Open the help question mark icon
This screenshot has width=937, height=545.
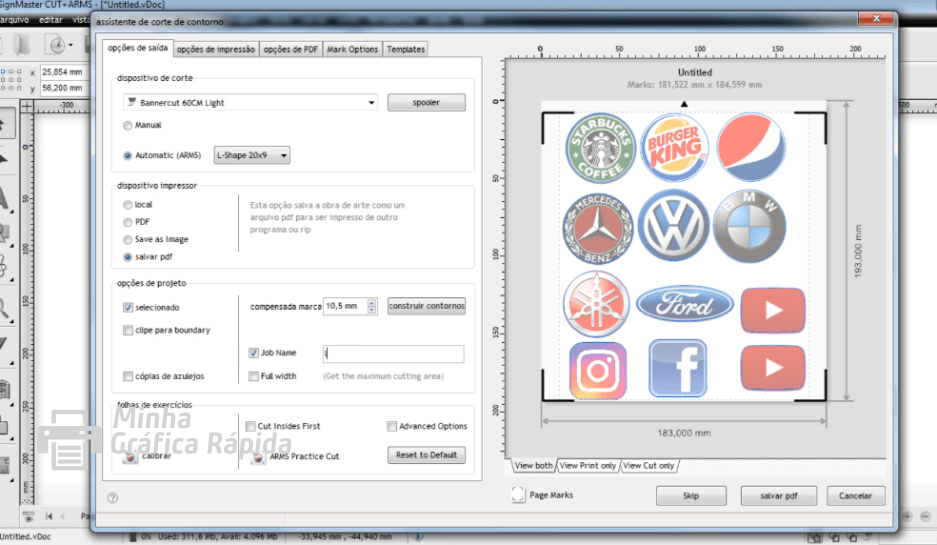click(112, 498)
